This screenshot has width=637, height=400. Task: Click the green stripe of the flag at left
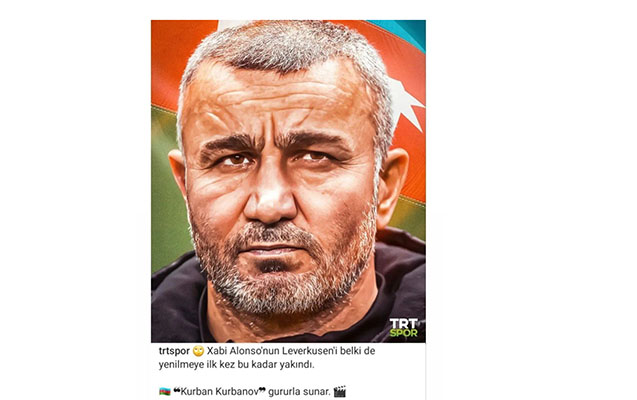coord(167,183)
